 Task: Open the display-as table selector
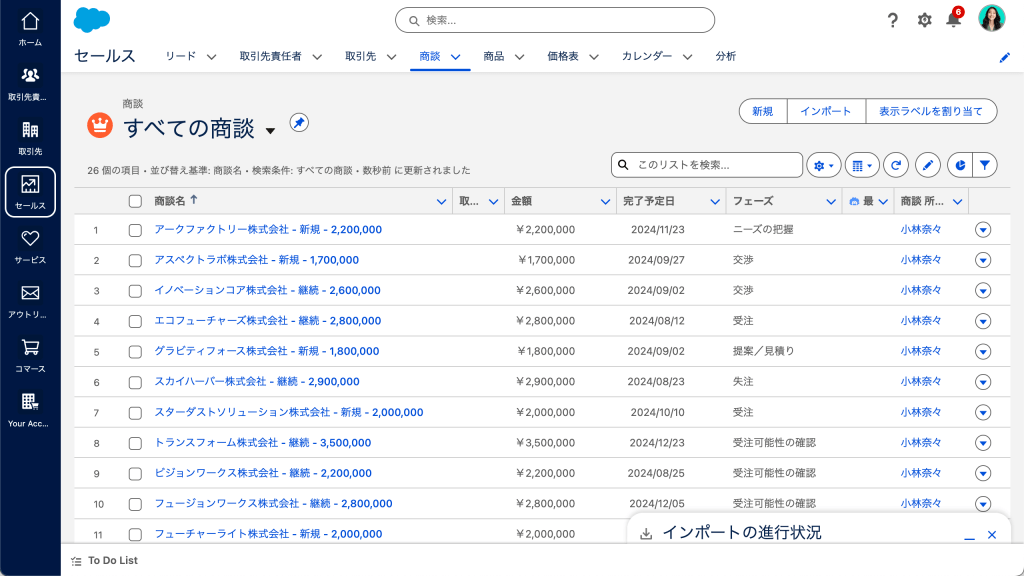point(862,165)
